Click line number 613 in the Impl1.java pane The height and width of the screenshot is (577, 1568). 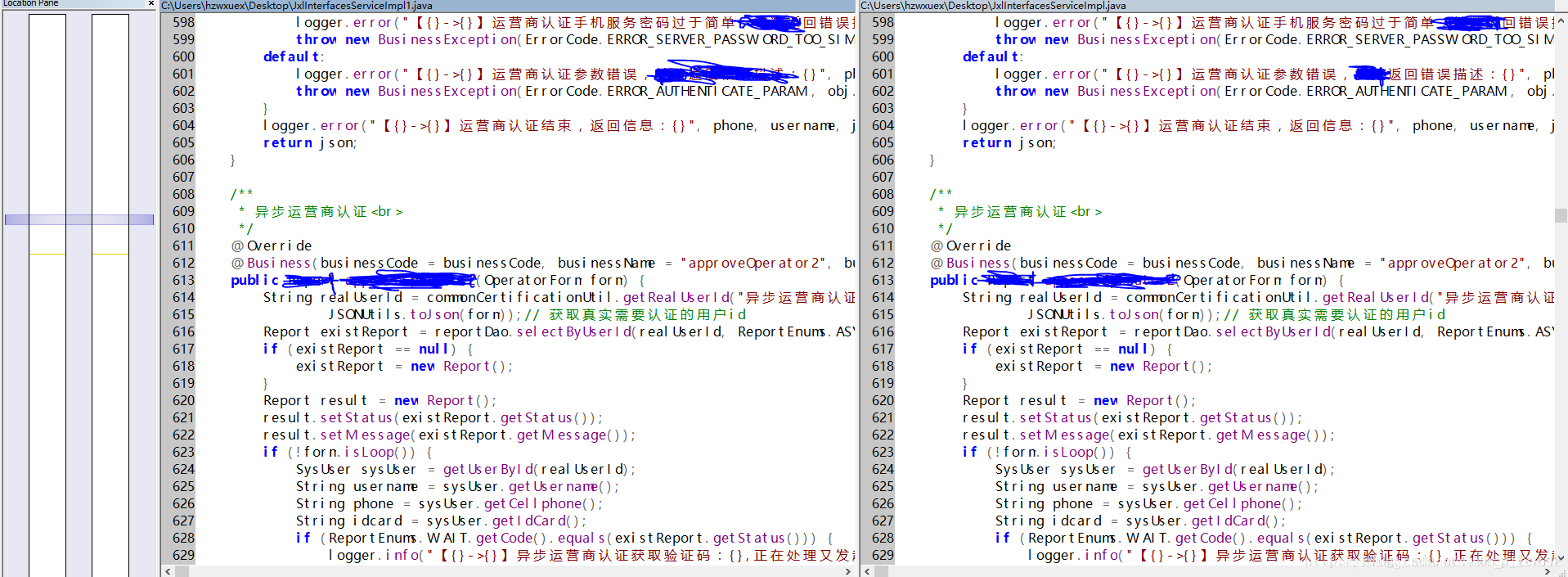coord(183,280)
